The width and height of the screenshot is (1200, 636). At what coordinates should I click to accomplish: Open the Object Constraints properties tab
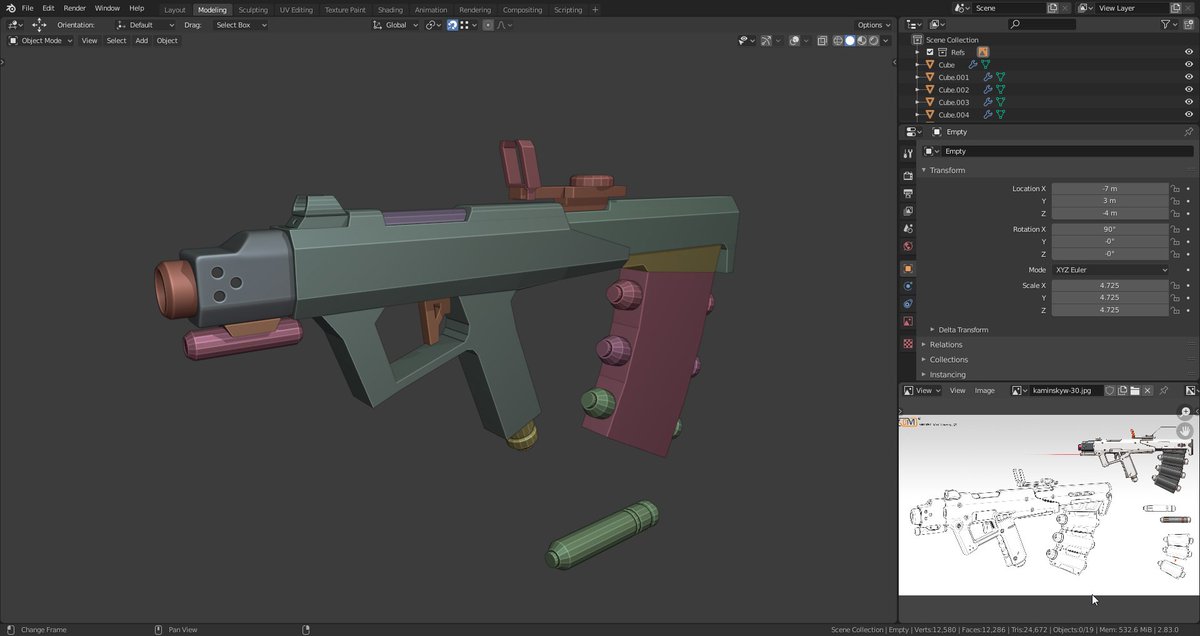(908, 304)
